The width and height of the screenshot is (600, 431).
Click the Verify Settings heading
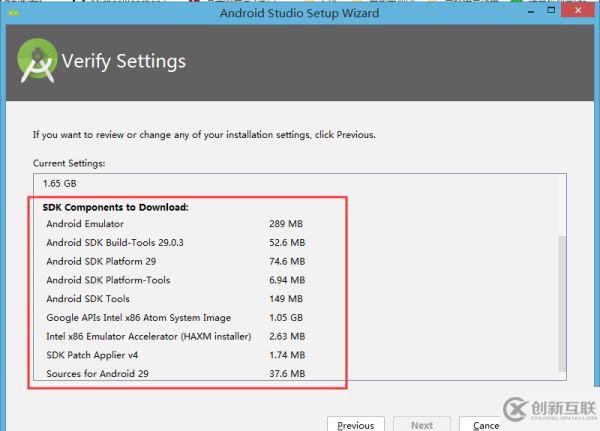coord(124,61)
